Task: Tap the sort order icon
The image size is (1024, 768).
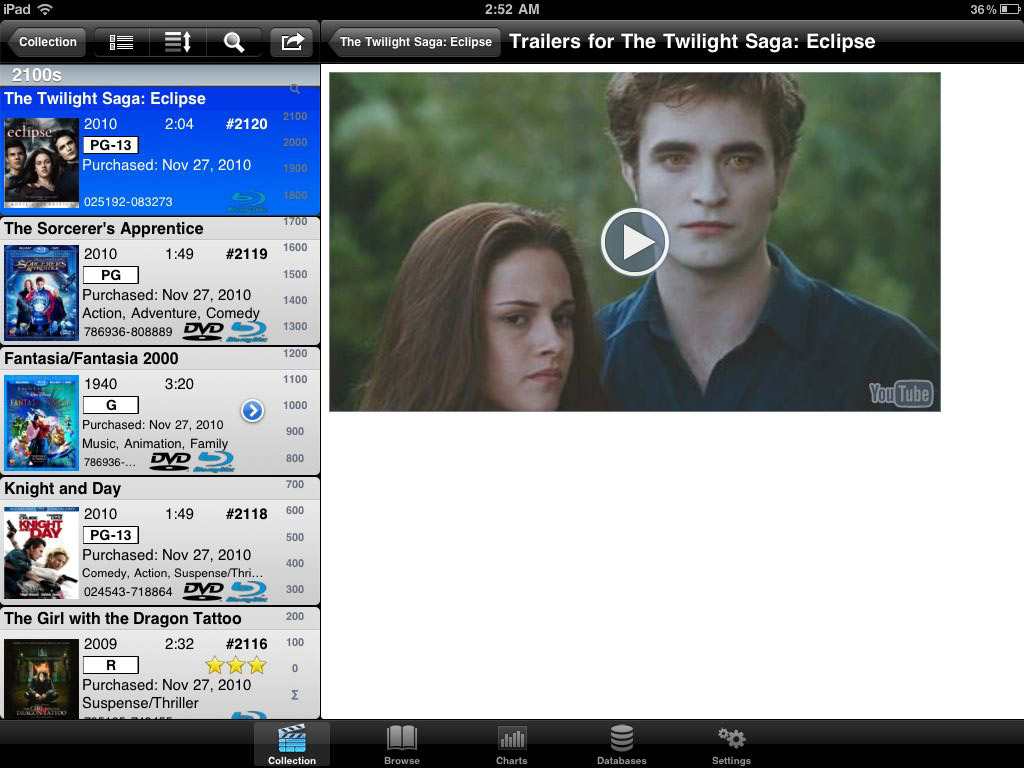Action: pos(178,42)
